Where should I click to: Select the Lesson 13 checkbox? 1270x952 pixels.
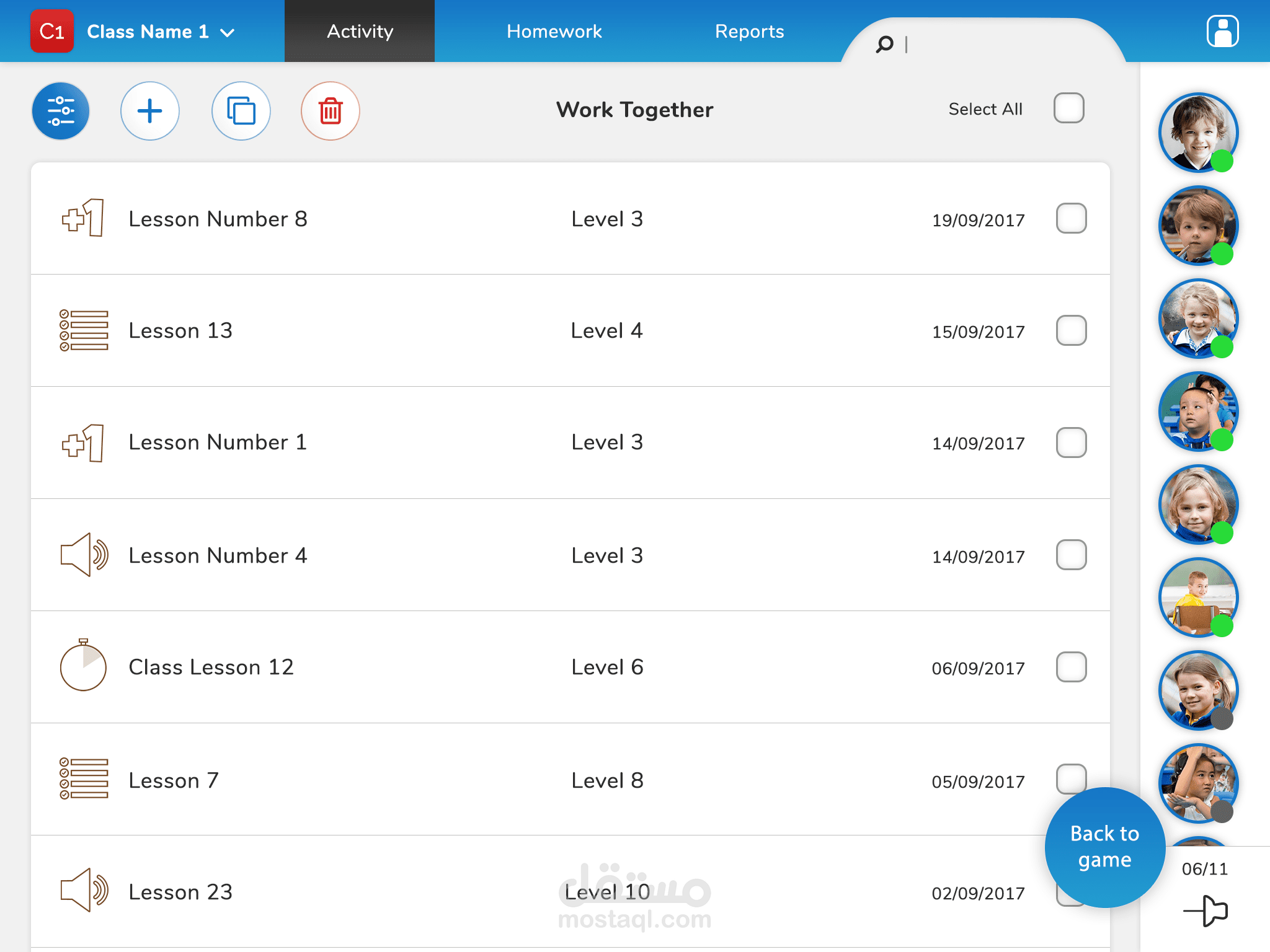(1071, 331)
